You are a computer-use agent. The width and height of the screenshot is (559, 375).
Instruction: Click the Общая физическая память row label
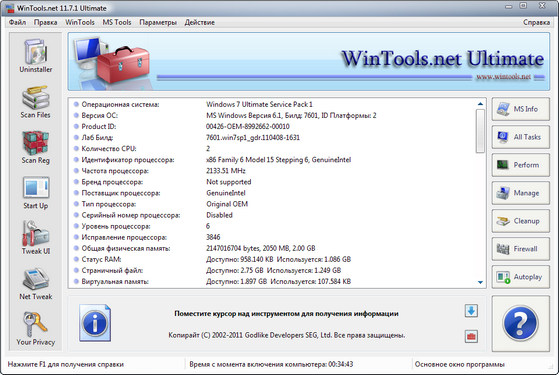[126, 248]
